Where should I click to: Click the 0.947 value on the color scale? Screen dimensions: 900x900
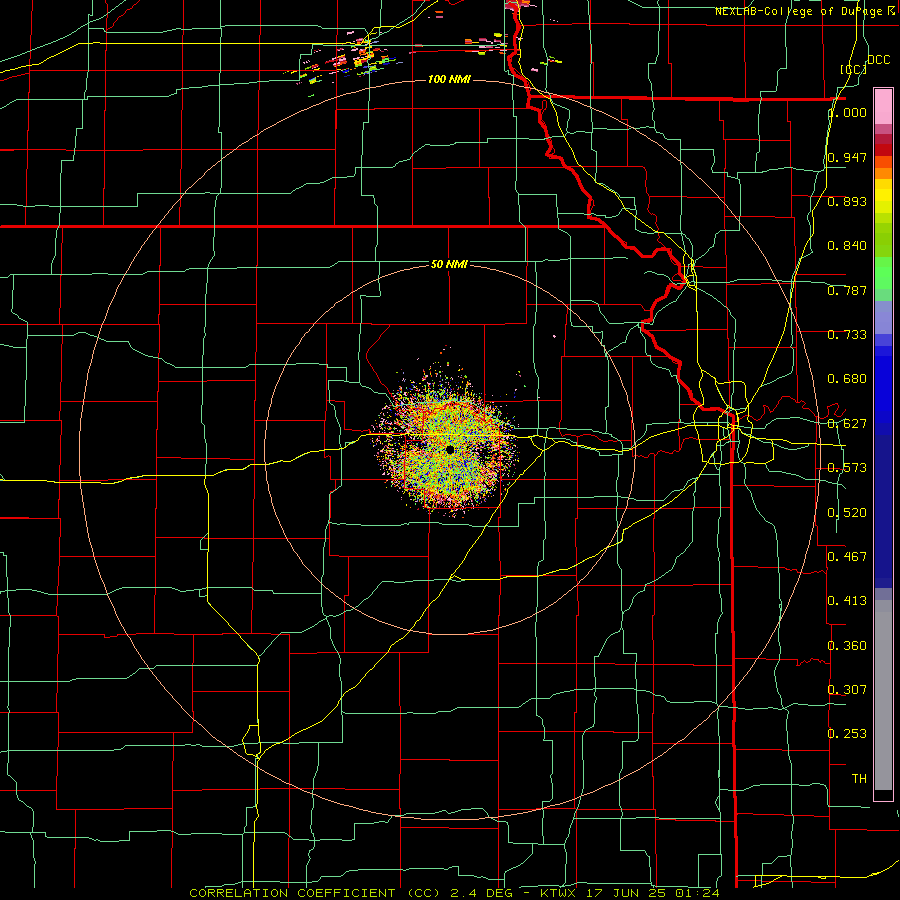point(847,157)
